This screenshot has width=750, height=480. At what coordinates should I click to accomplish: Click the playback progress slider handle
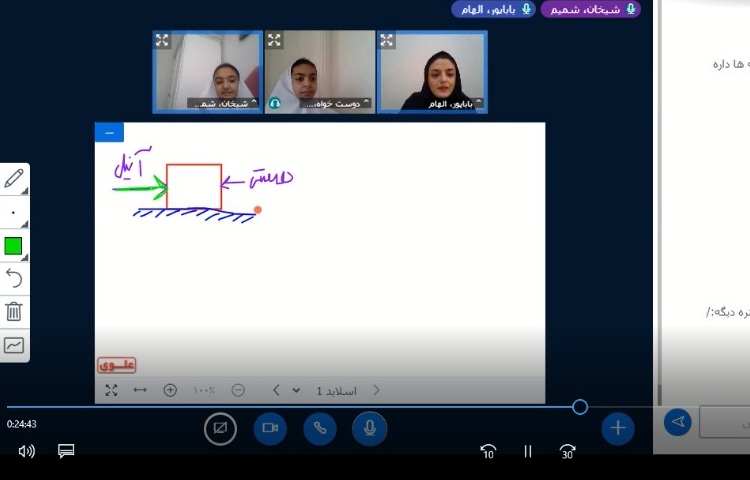(580, 407)
